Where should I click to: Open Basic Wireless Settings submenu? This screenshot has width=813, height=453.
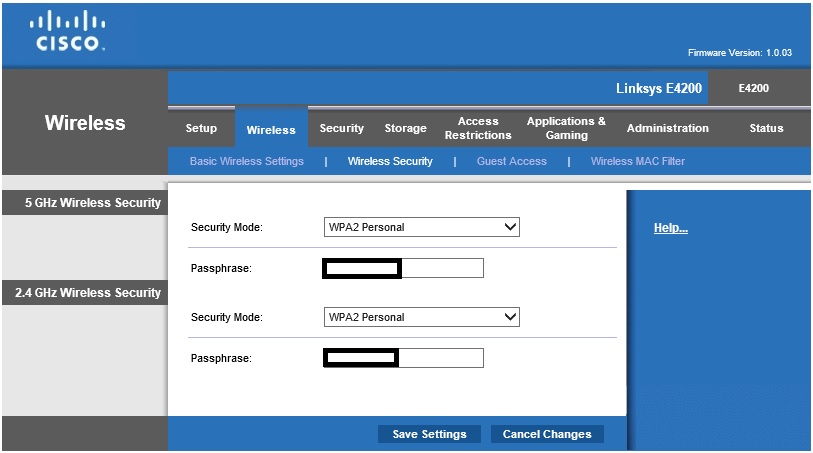click(247, 161)
